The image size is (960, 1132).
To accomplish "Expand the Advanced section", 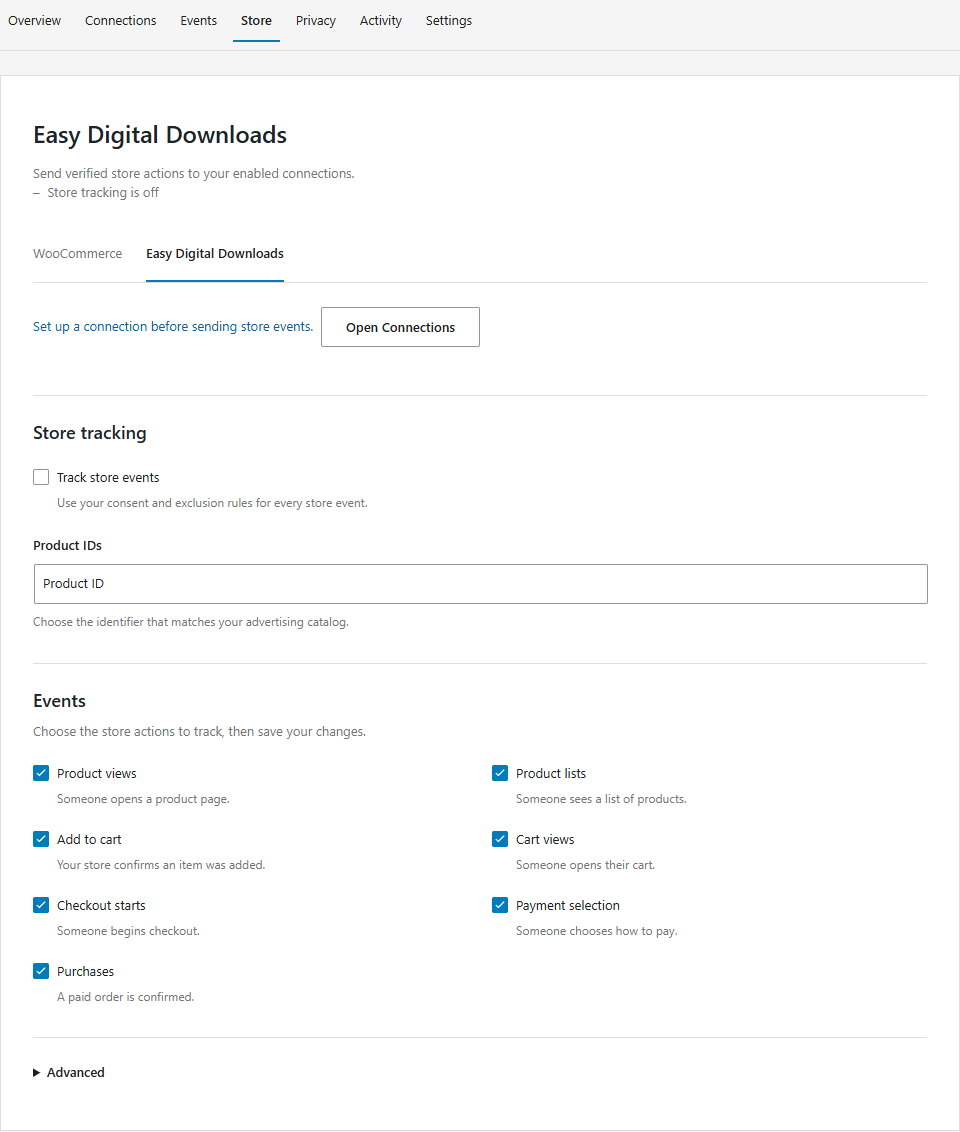I will [69, 1072].
